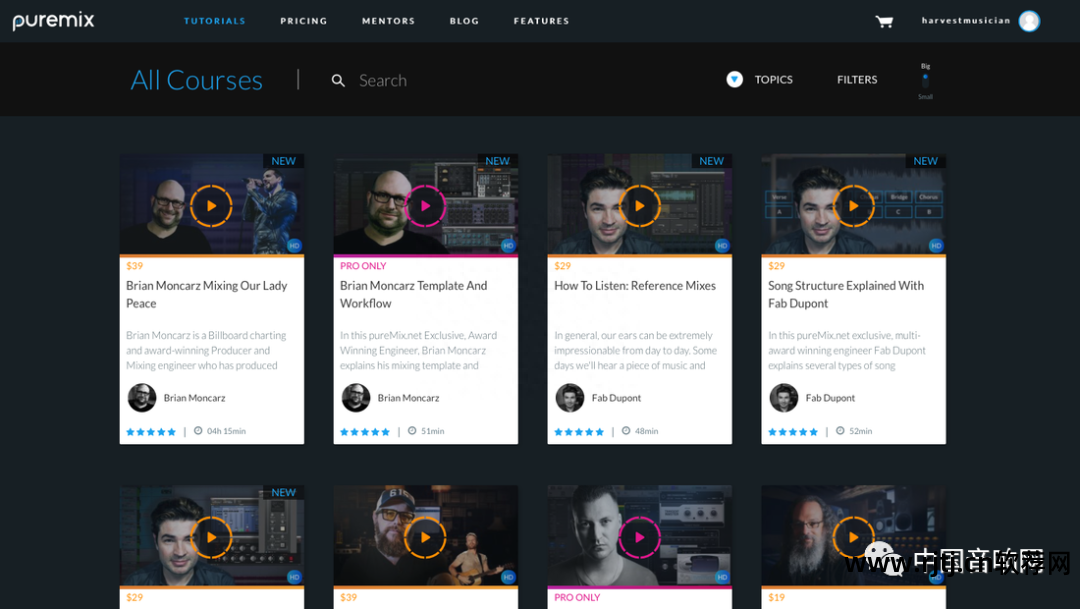
Task: Open Brian Moncarz Template And Workflow title
Action: tap(413, 294)
